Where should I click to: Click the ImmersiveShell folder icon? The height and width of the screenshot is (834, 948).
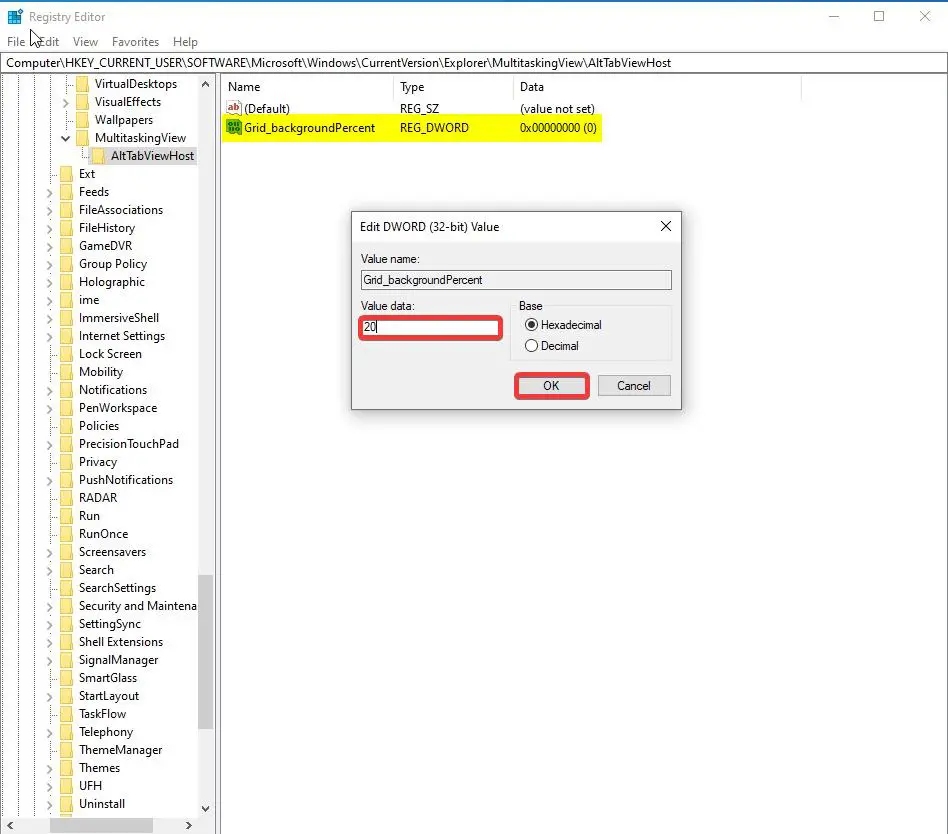coord(67,318)
